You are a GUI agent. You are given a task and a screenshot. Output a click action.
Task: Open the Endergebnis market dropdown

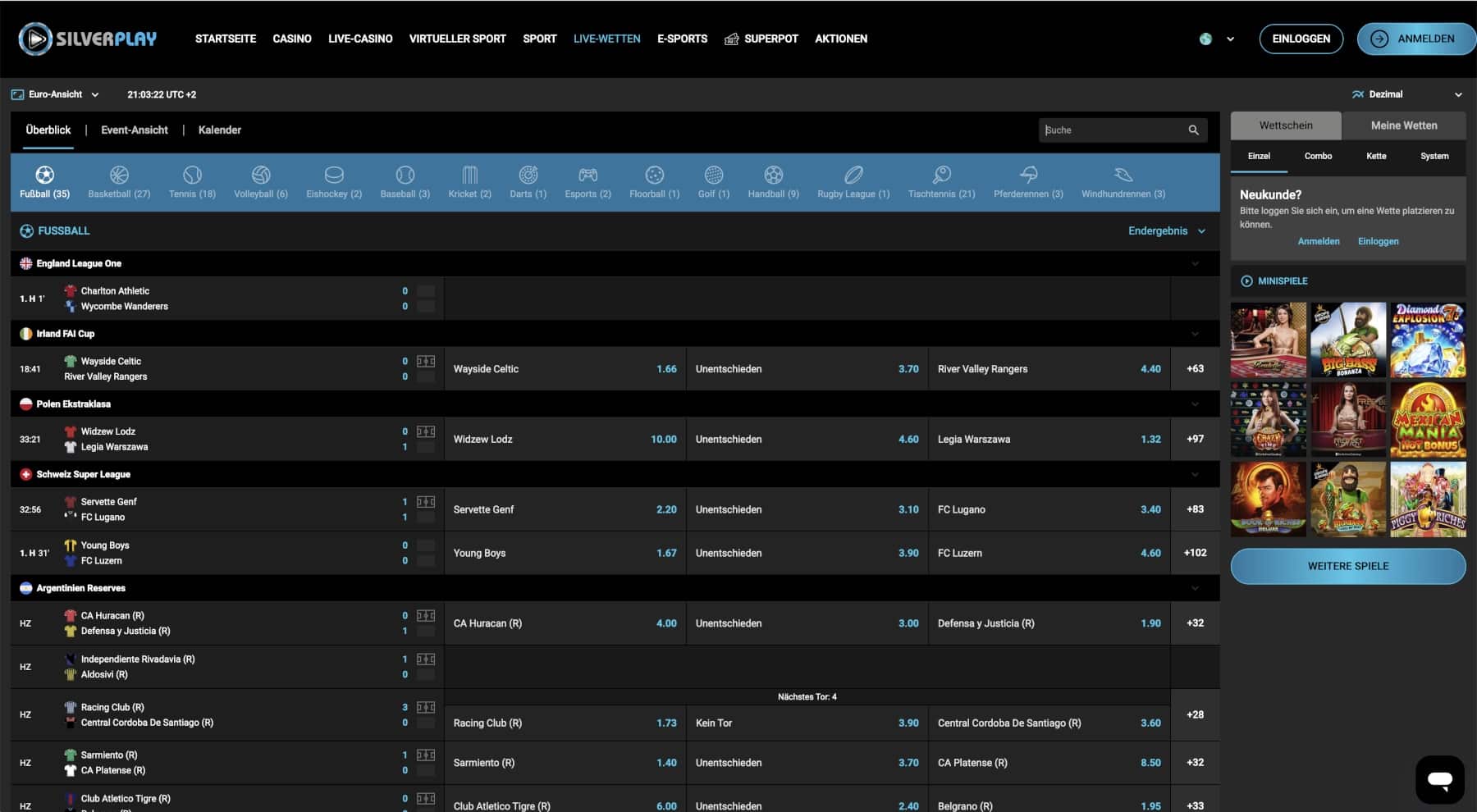tap(1167, 231)
